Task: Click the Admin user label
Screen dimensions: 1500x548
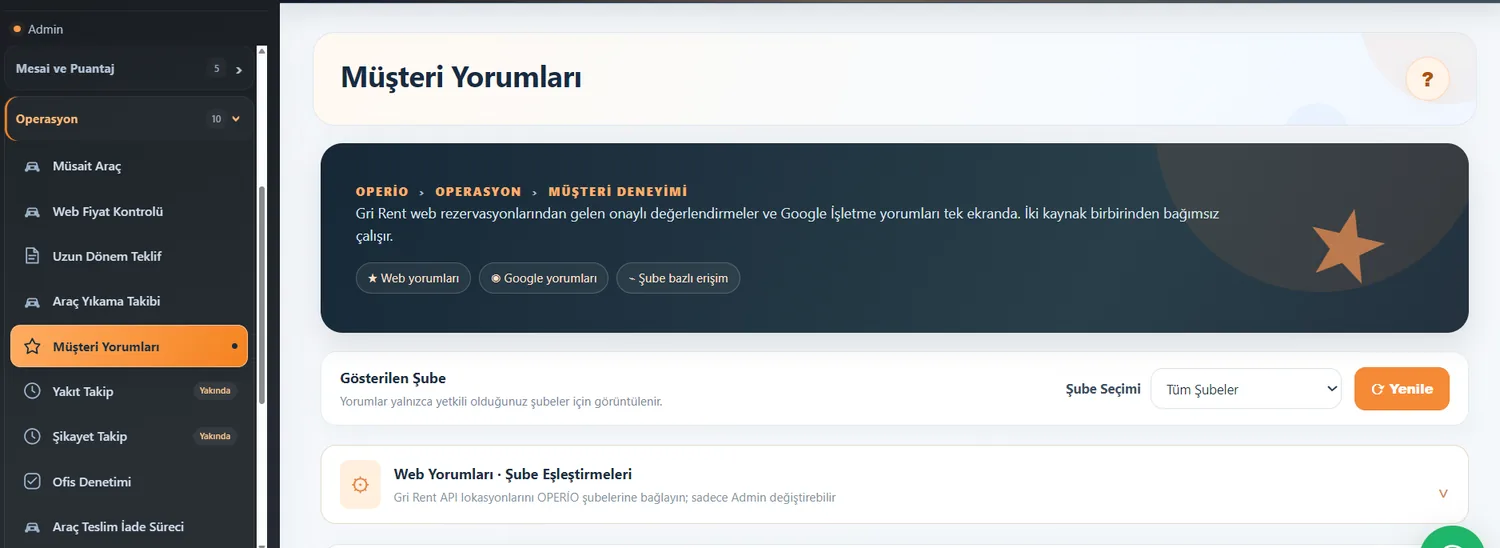Action: click(46, 29)
